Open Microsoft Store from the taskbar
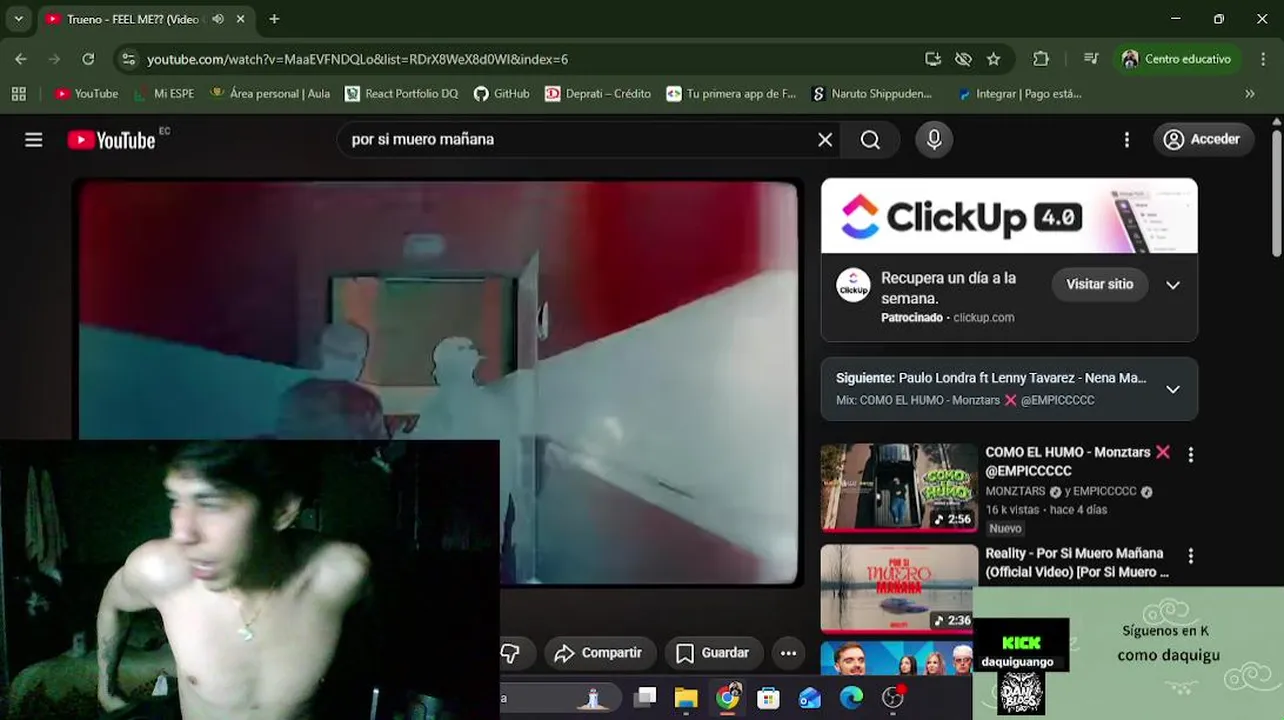The image size is (1284, 720). [x=768, y=697]
